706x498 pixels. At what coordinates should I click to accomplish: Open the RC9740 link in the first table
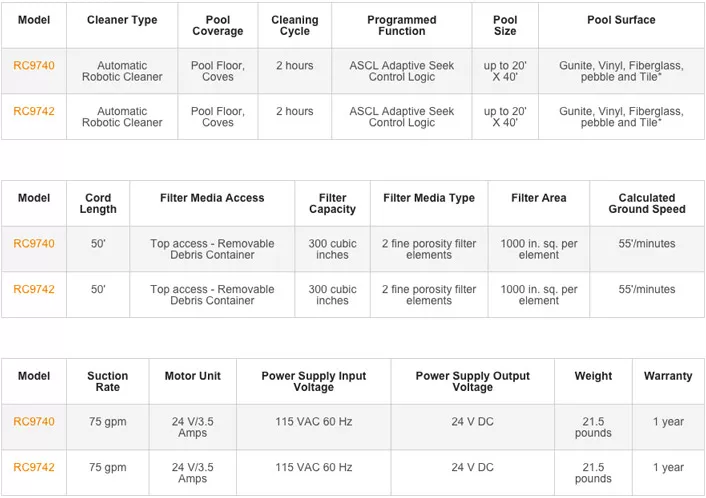[34, 66]
